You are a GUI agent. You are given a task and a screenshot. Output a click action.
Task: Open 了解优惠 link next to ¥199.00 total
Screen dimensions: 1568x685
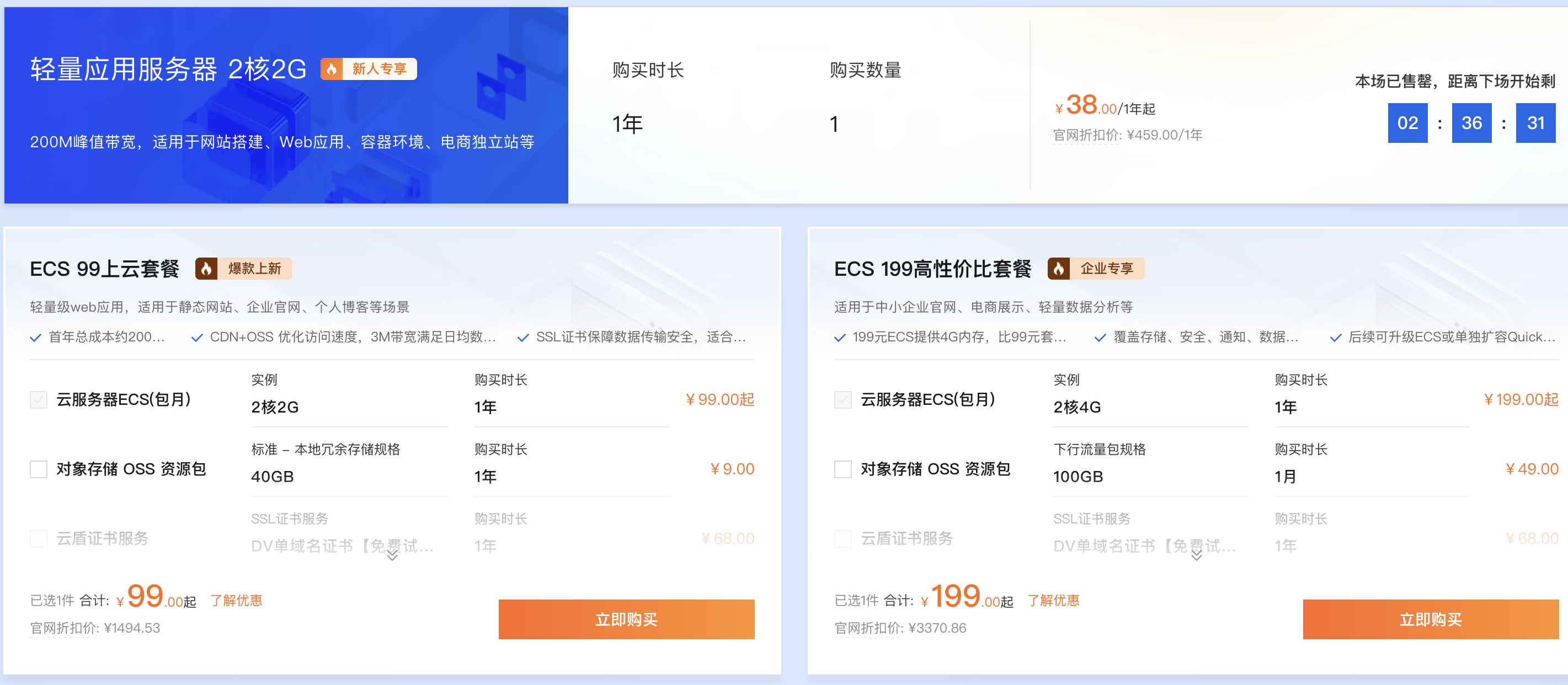[1053, 601]
